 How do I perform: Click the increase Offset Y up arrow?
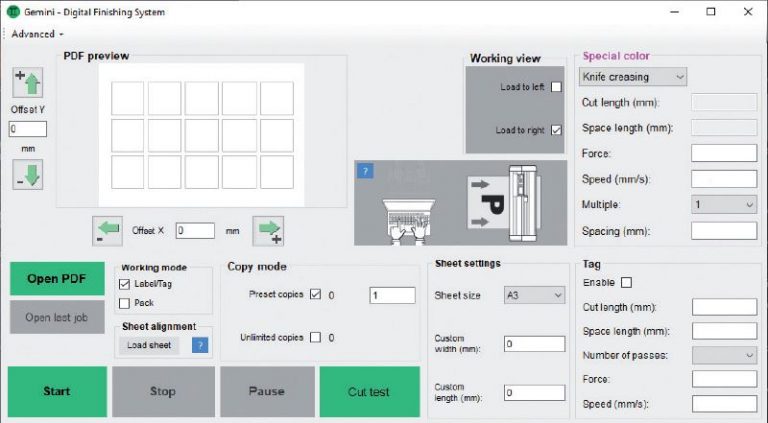click(27, 84)
